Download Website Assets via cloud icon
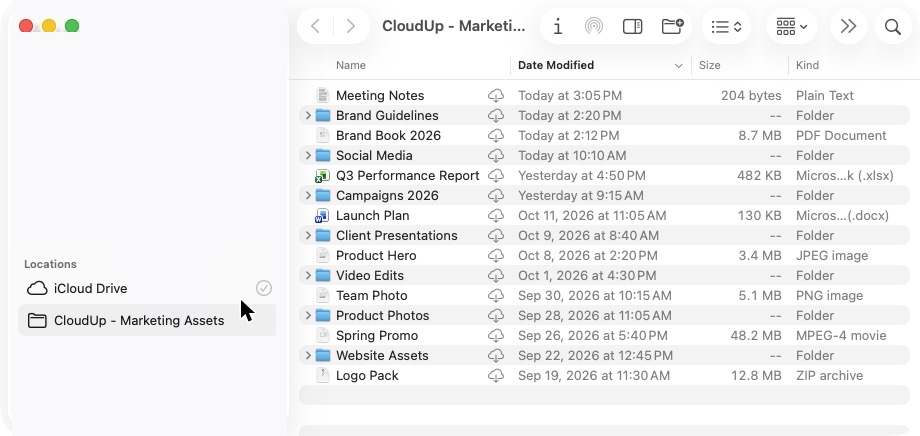Viewport: 920px width, 436px height. 496,356
